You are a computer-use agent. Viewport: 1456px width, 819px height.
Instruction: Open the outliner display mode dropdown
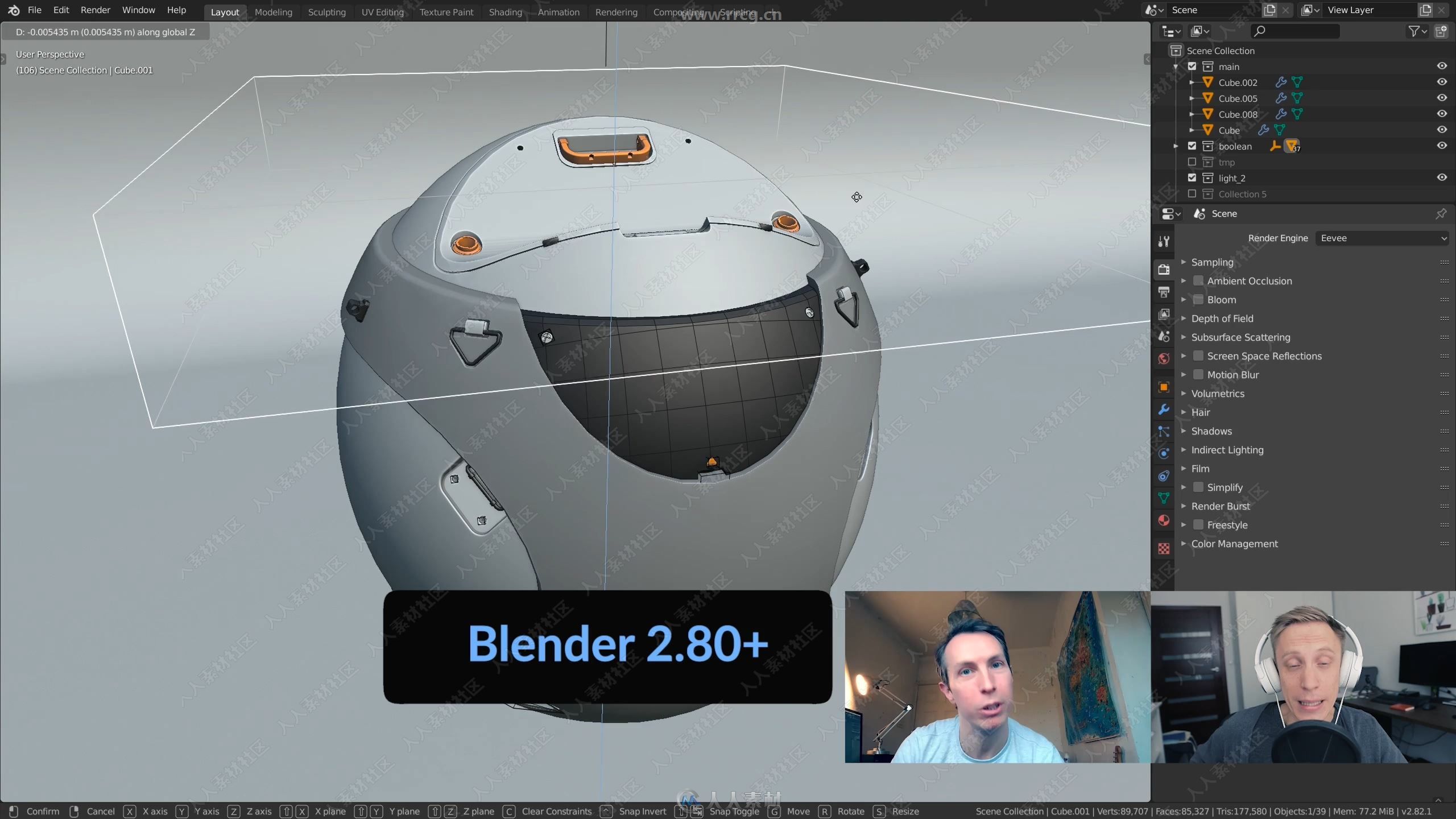(x=1199, y=31)
